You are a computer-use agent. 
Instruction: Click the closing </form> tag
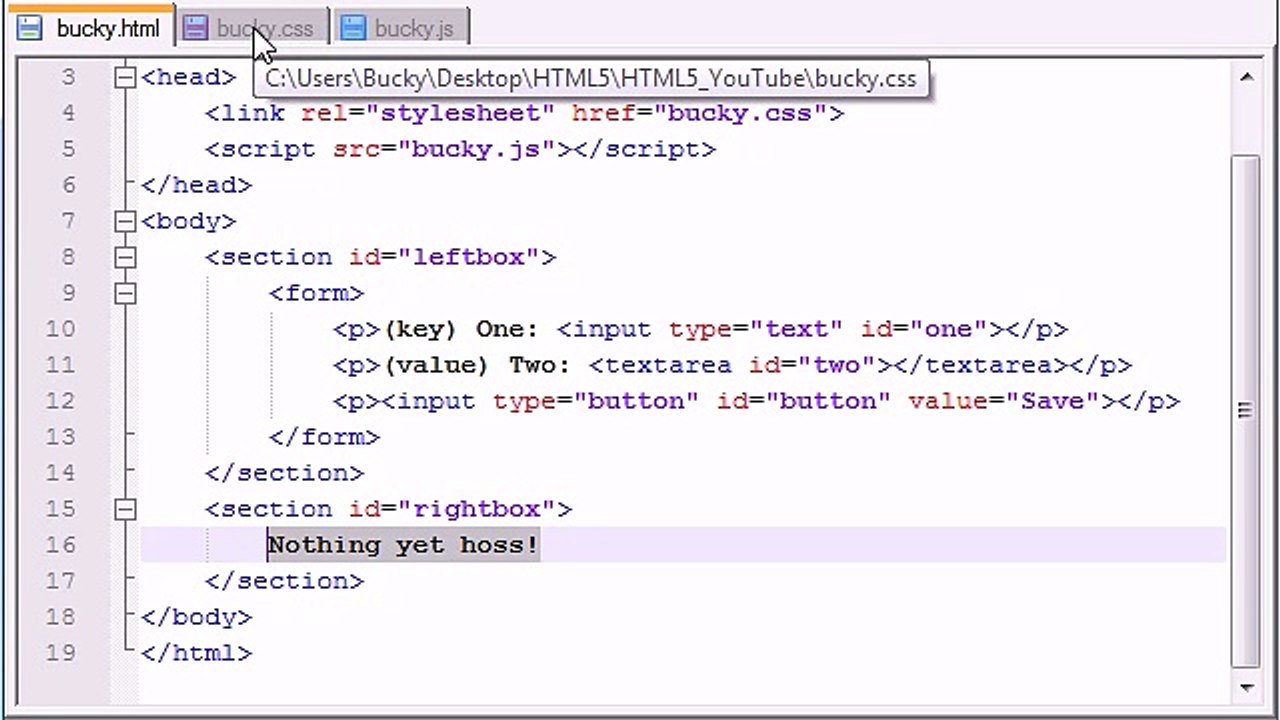(324, 437)
